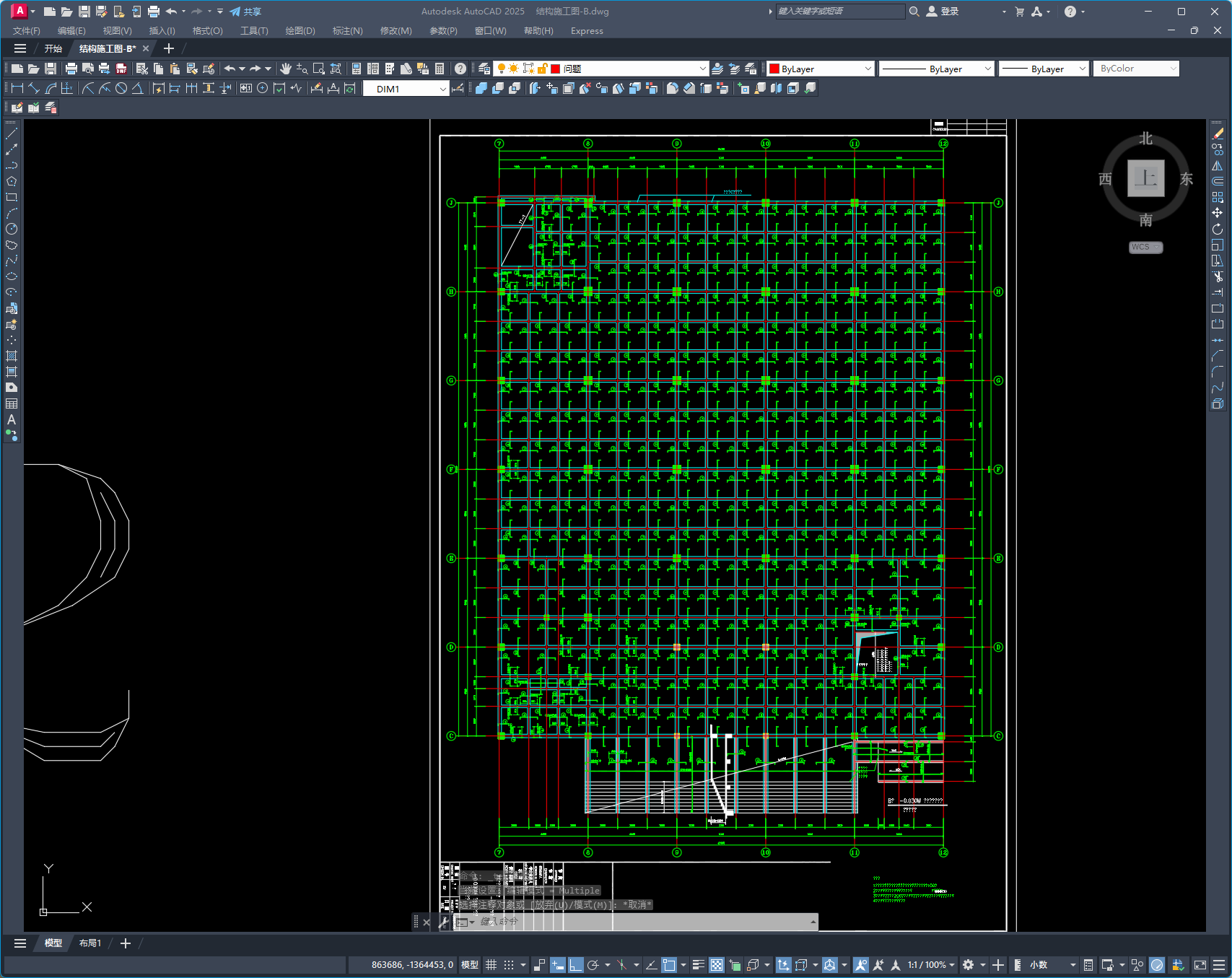This screenshot has height=978, width=1232.
Task: Select the Rectangle draw tool
Action: tap(12, 197)
